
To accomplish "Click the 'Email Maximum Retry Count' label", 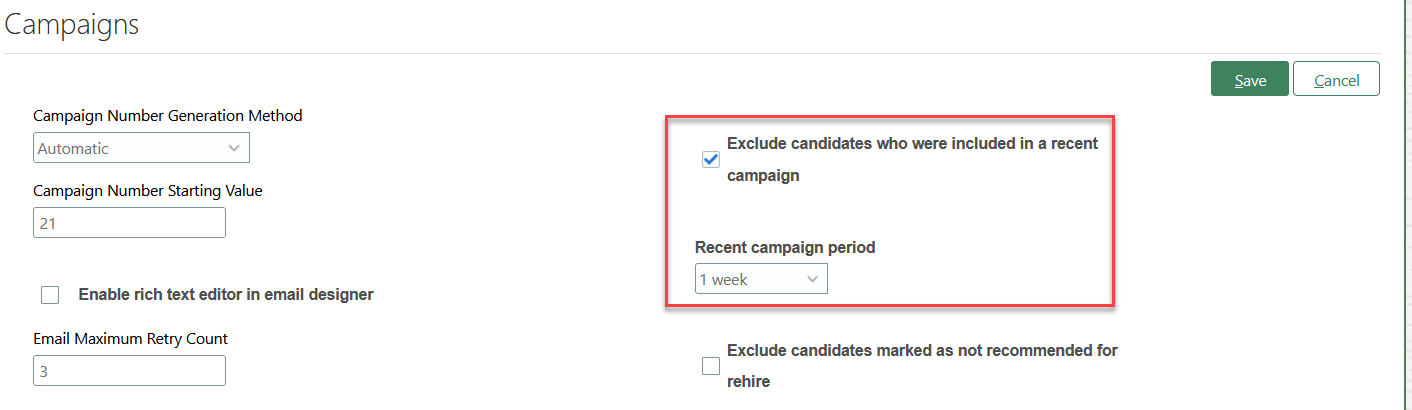I will 131,339.
